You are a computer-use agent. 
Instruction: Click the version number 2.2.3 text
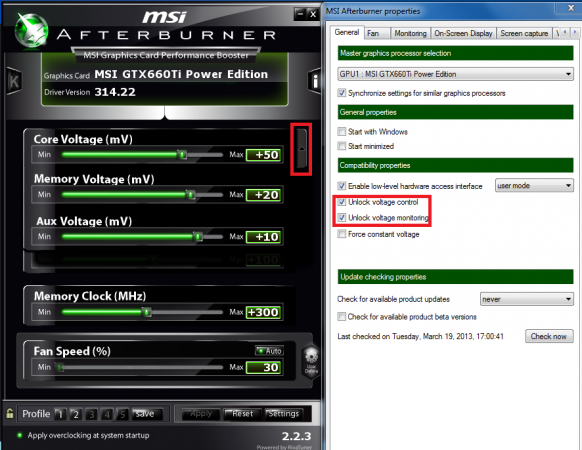(x=296, y=436)
